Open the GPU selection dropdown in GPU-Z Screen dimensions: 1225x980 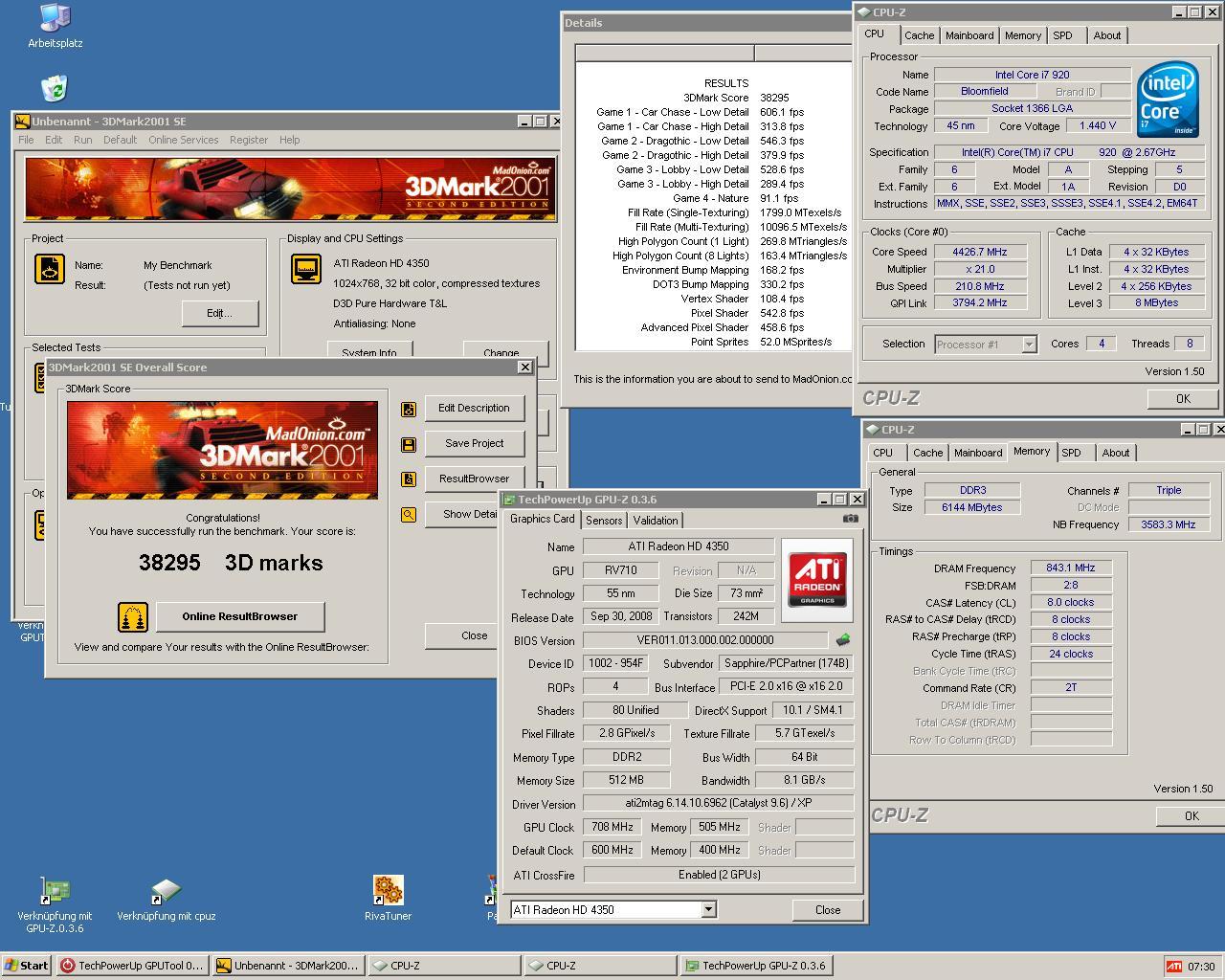tap(708, 910)
